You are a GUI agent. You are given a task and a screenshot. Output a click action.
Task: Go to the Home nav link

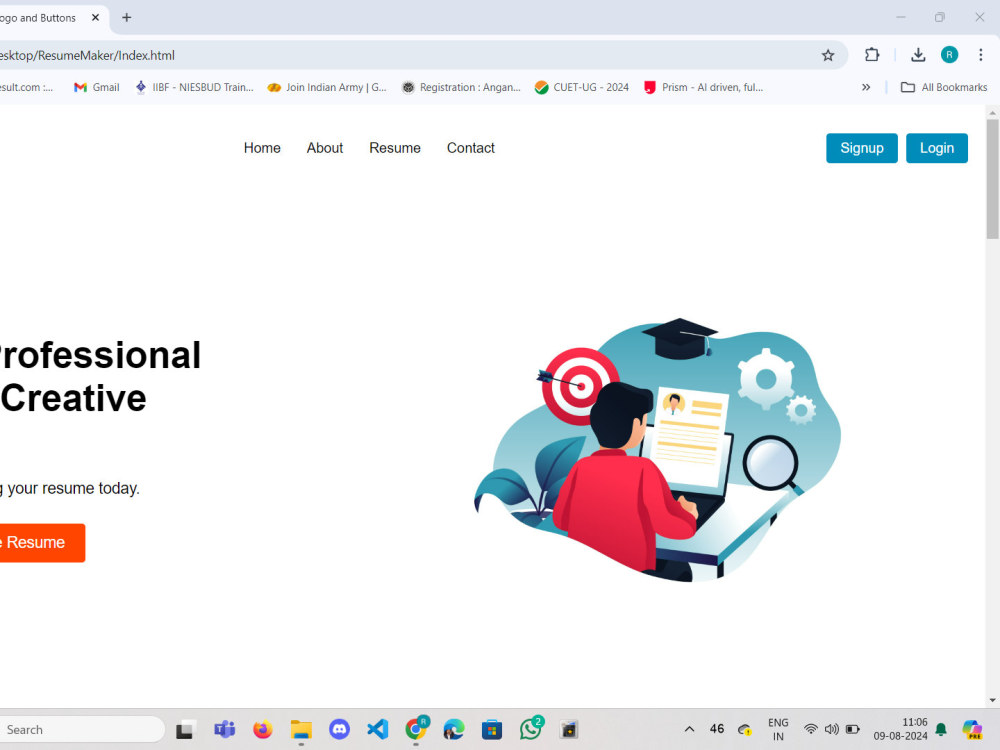point(262,148)
